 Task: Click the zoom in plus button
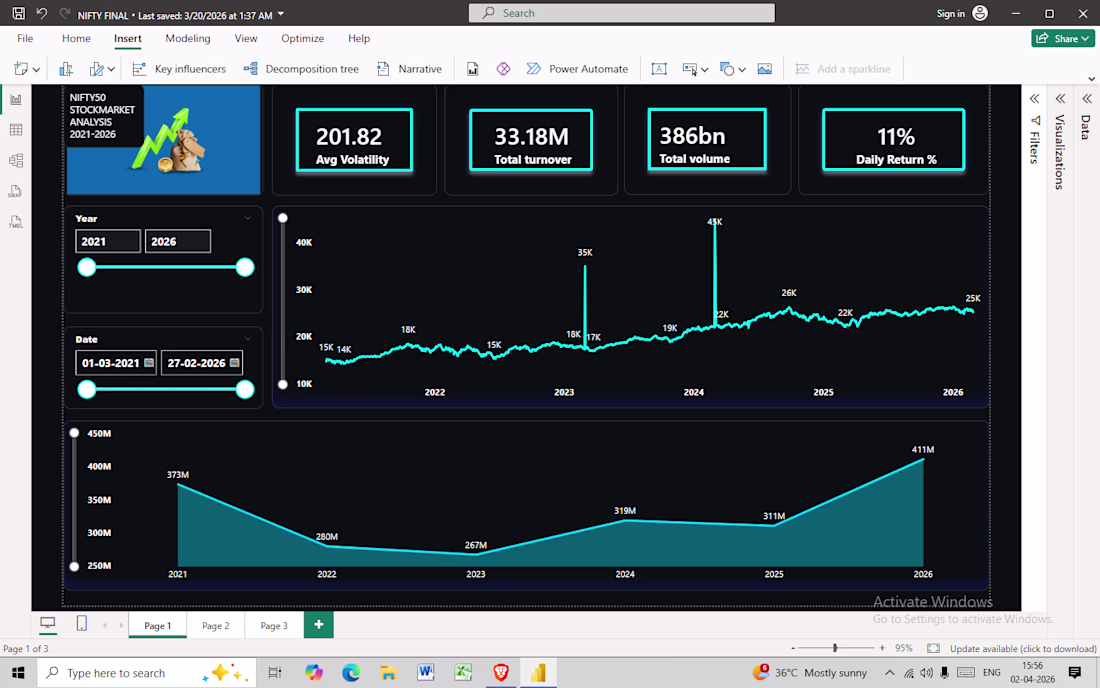(882, 649)
